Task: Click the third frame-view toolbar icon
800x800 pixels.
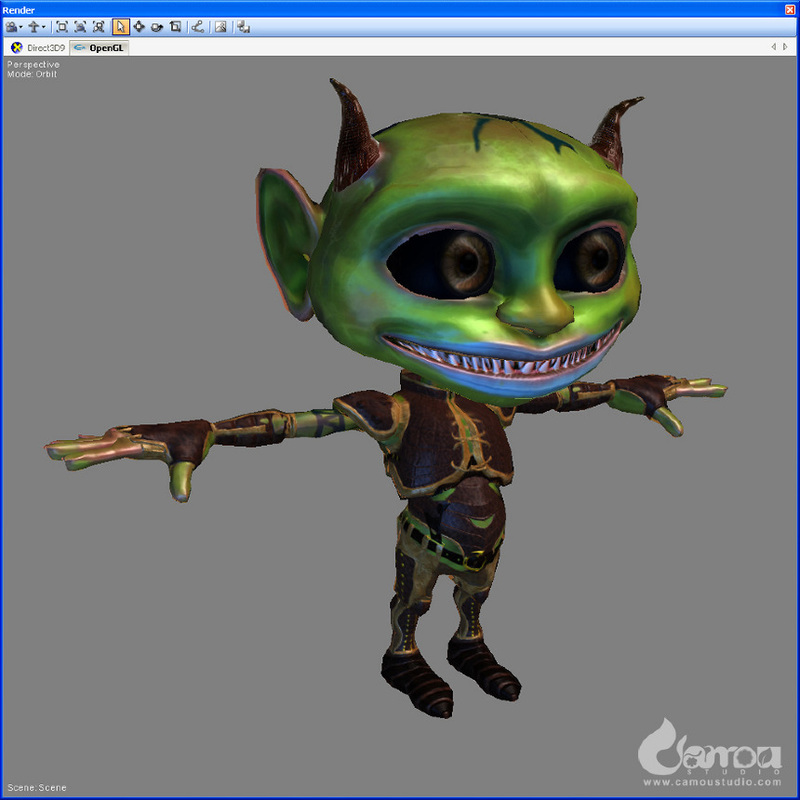Action: pos(98,27)
